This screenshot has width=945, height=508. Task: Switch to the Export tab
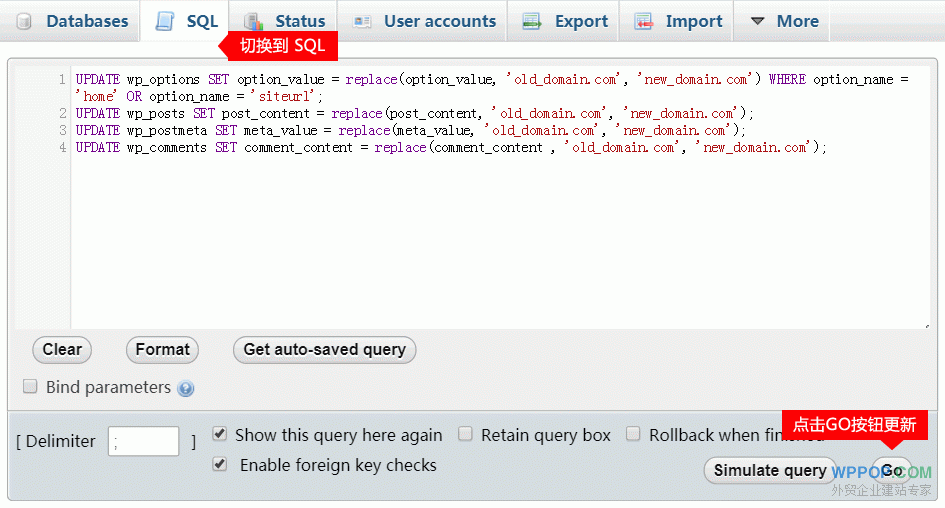(580, 21)
